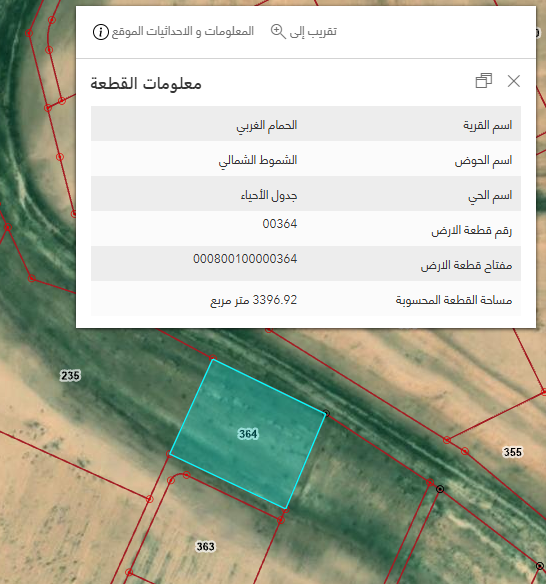546x584 pixels.
Task: Click highlighted parcel 364 on the map
Action: click(248, 434)
